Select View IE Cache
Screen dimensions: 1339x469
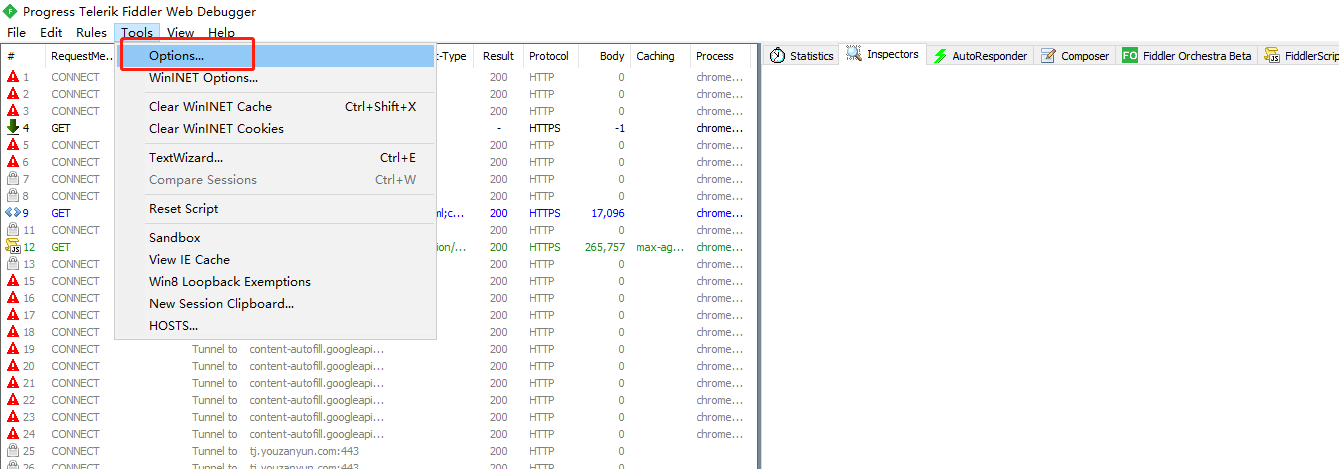coord(275,260)
